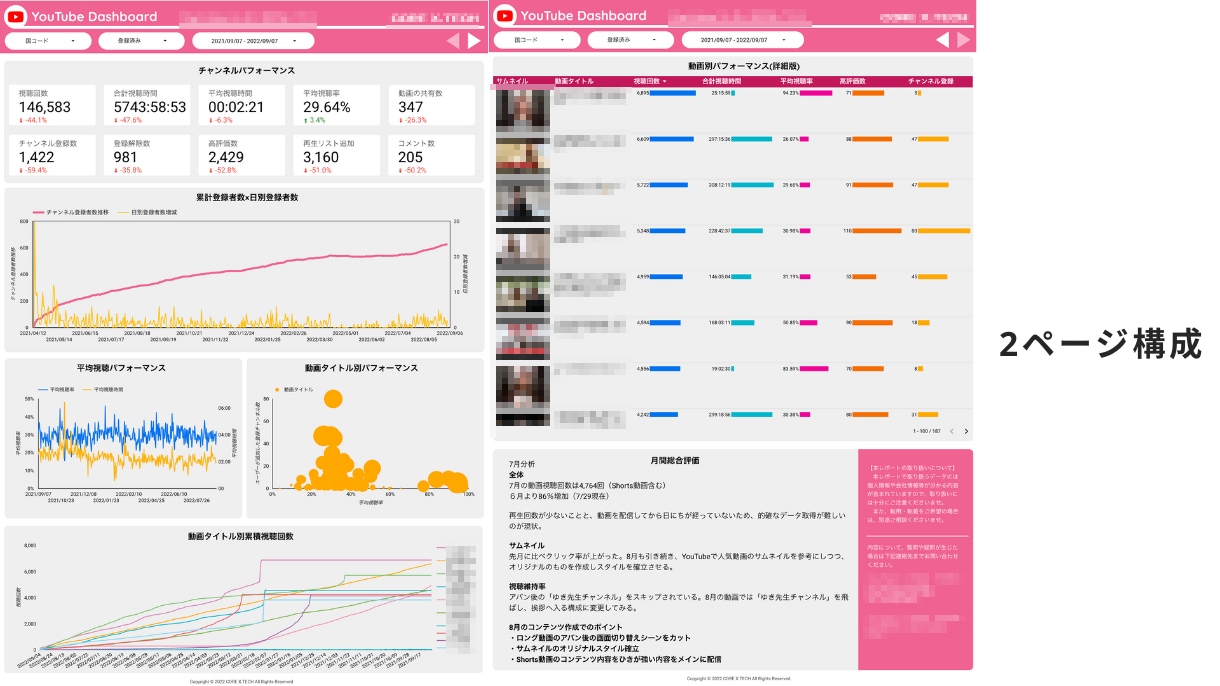
Task: Click the thumbnail in the 5,722 views row
Action: coord(523,202)
